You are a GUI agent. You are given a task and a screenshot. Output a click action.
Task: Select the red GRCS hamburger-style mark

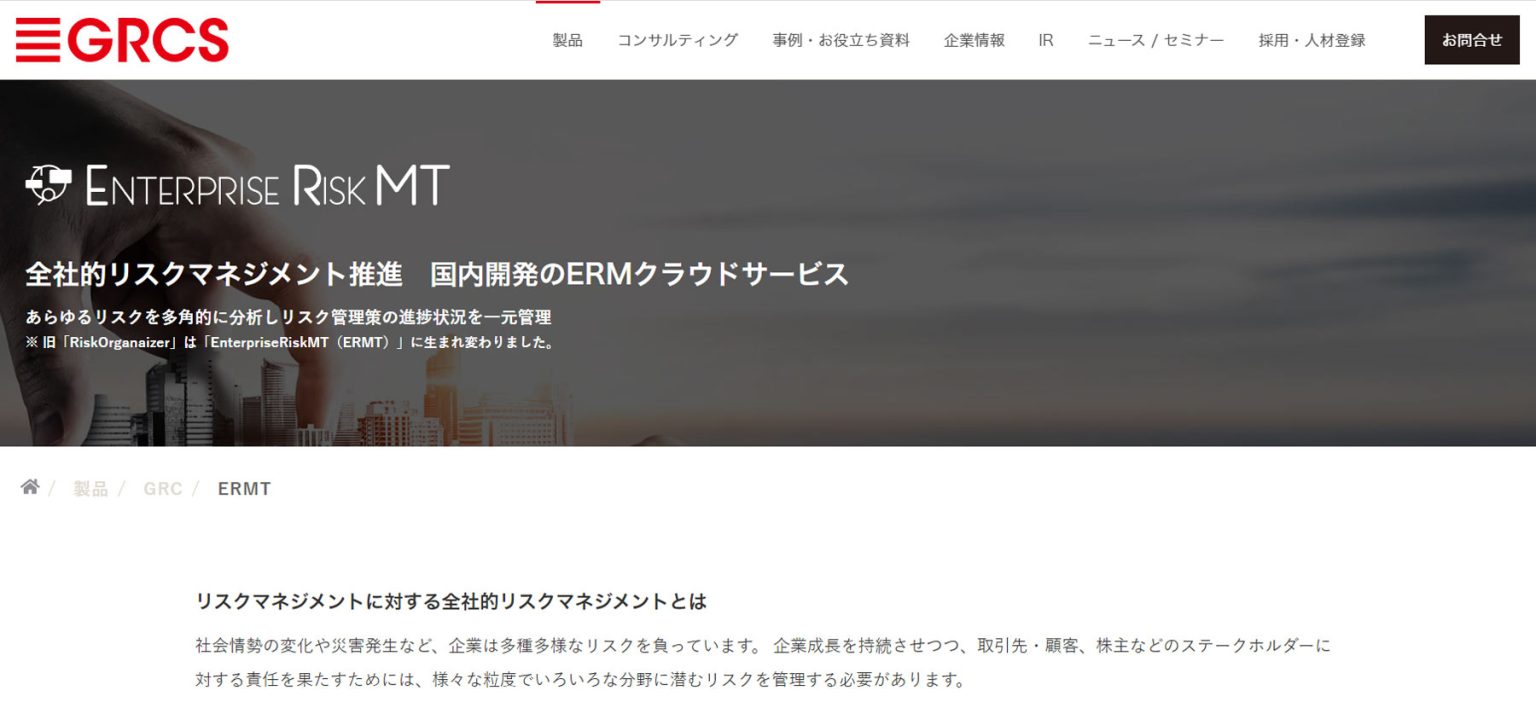[x=37, y=40]
